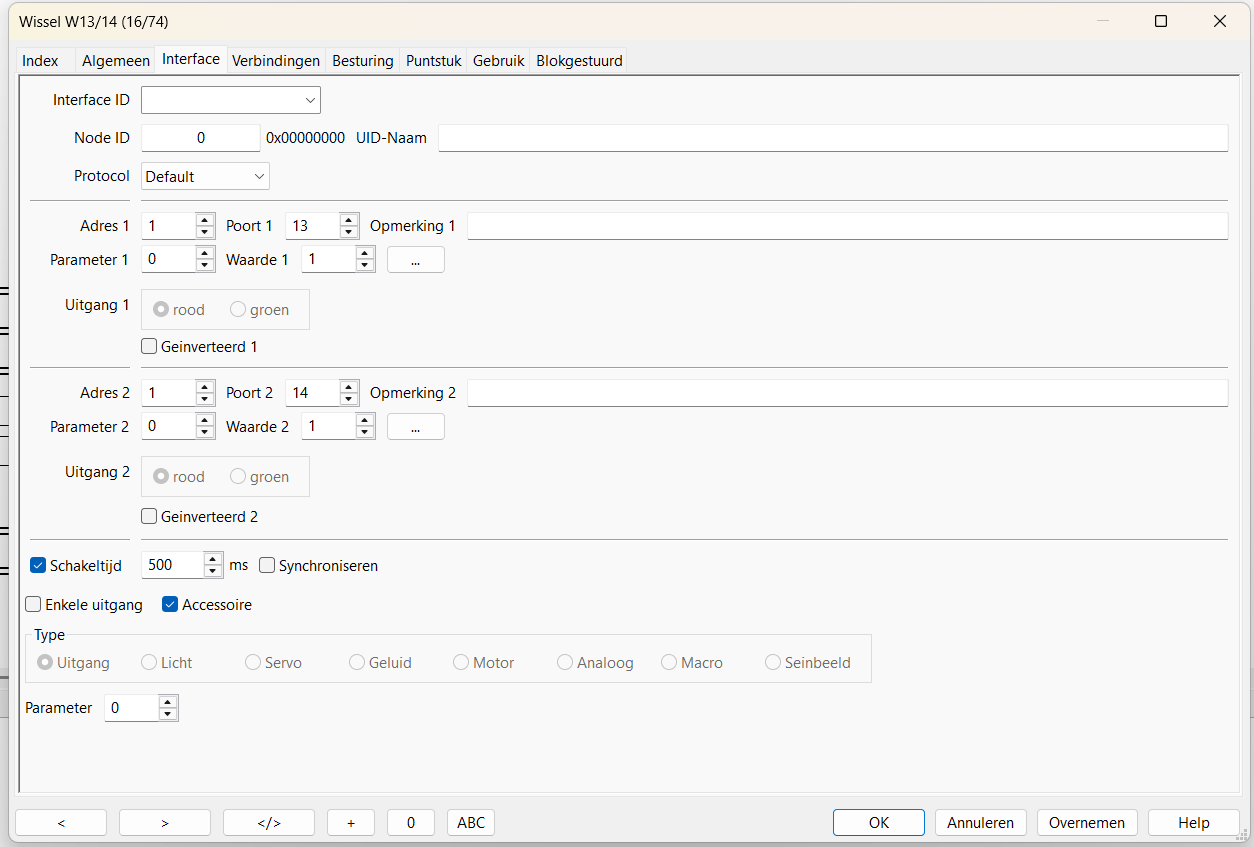Select the Seinbeeld type radio button
The image size is (1254, 847).
773,663
